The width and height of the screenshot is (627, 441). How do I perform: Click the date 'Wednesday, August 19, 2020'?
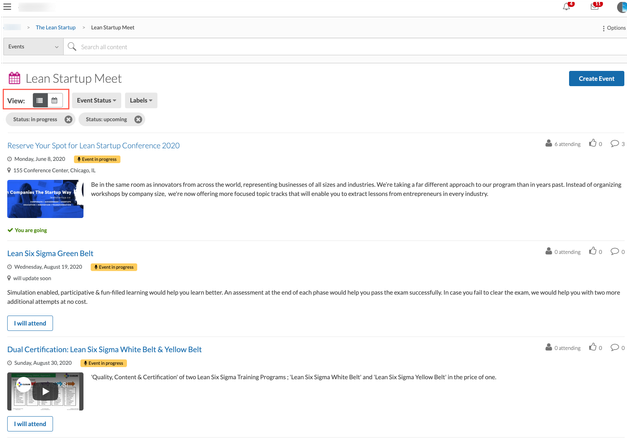(x=48, y=267)
